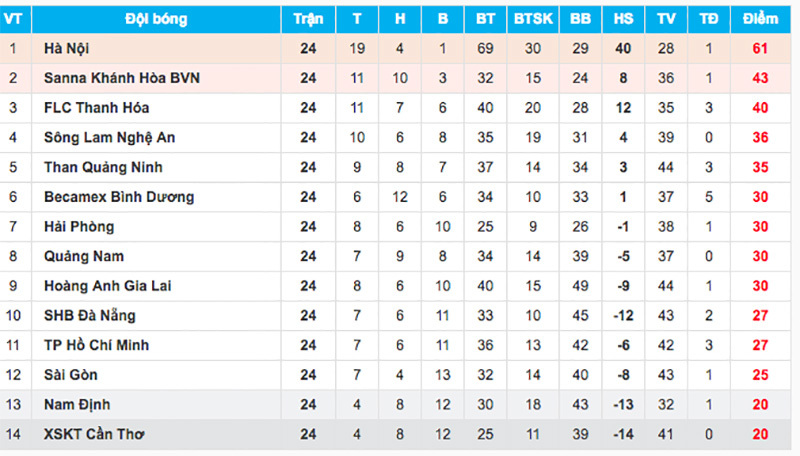Image resolution: width=800 pixels, height=456 pixels.
Task: Sort by the TV column header
Action: (x=666, y=19)
